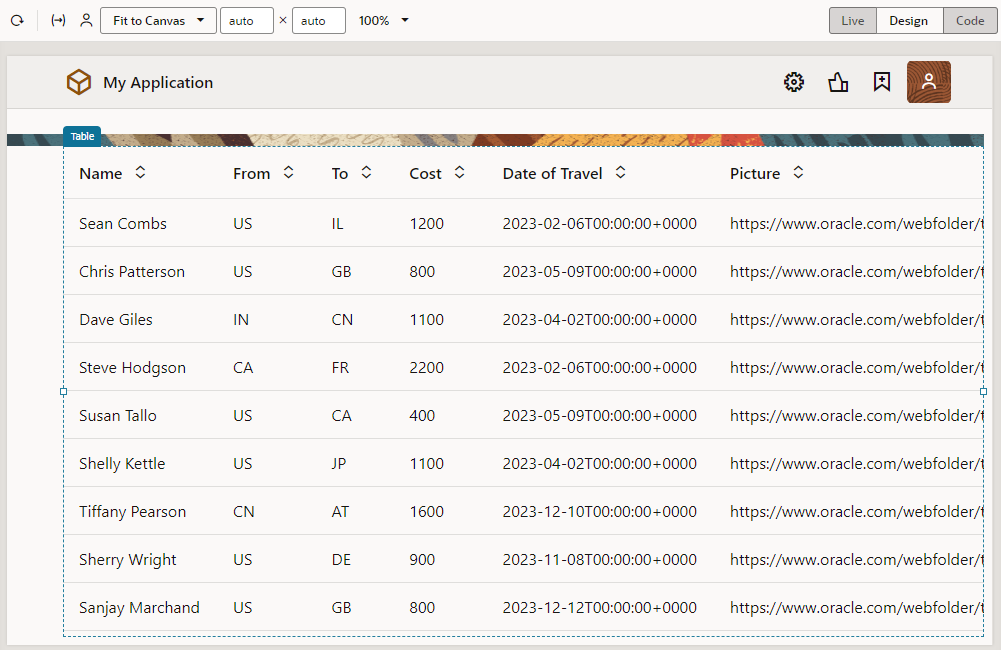Open the Fit to Canvas dropdown
The image size is (1001, 650).
coord(158,20)
